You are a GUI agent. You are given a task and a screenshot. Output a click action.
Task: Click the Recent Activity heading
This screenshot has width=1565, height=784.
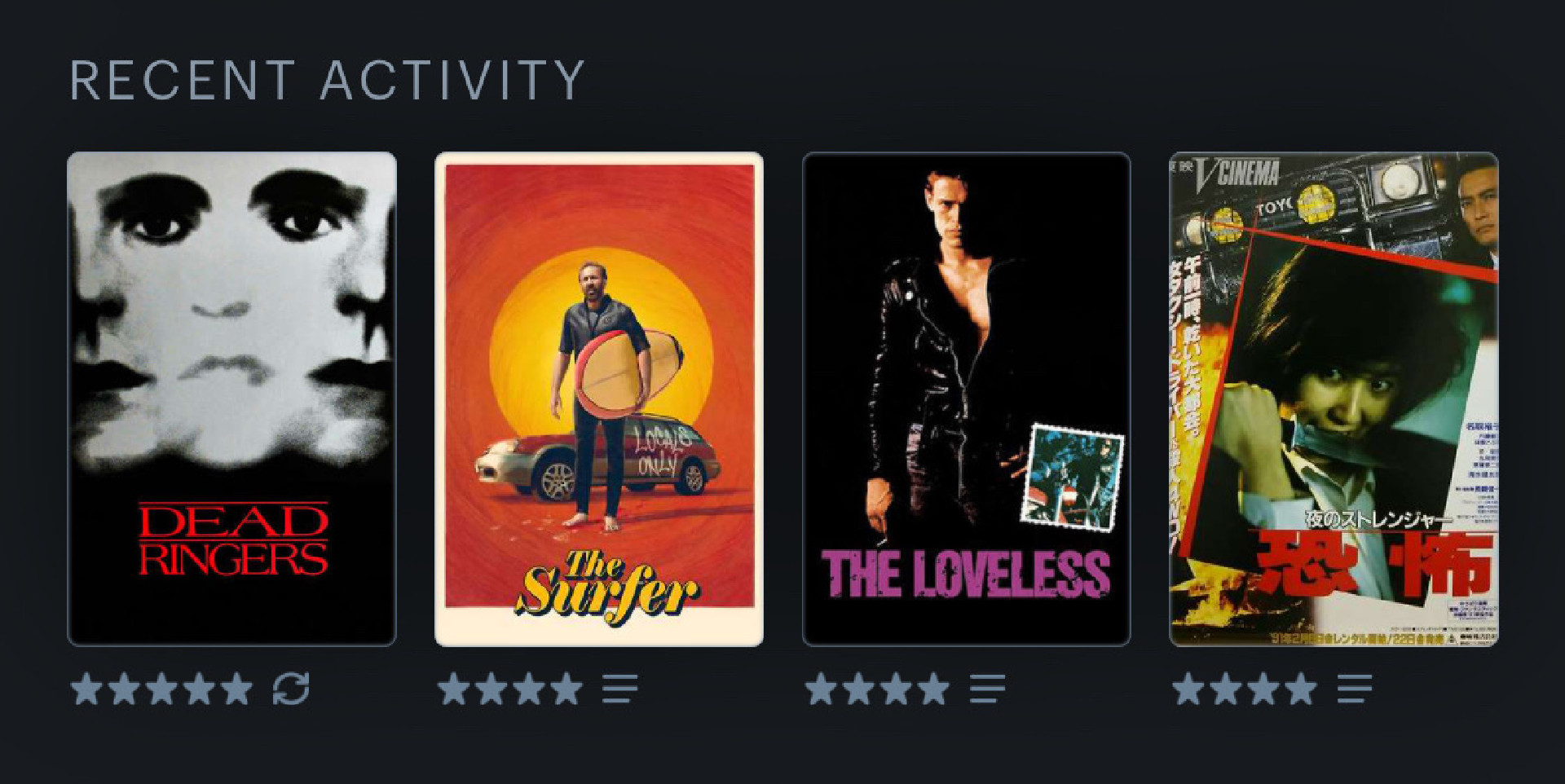[x=328, y=80]
